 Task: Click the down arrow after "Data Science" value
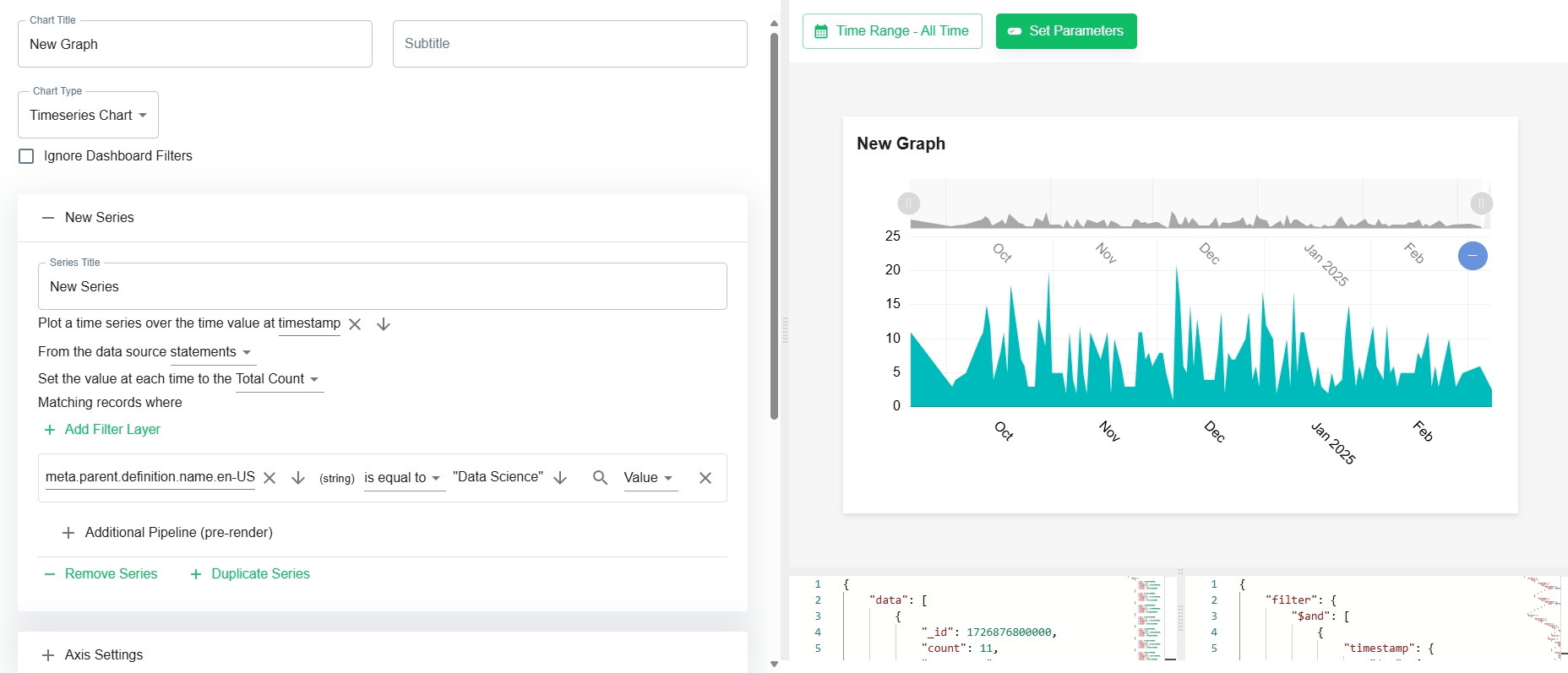pos(560,478)
